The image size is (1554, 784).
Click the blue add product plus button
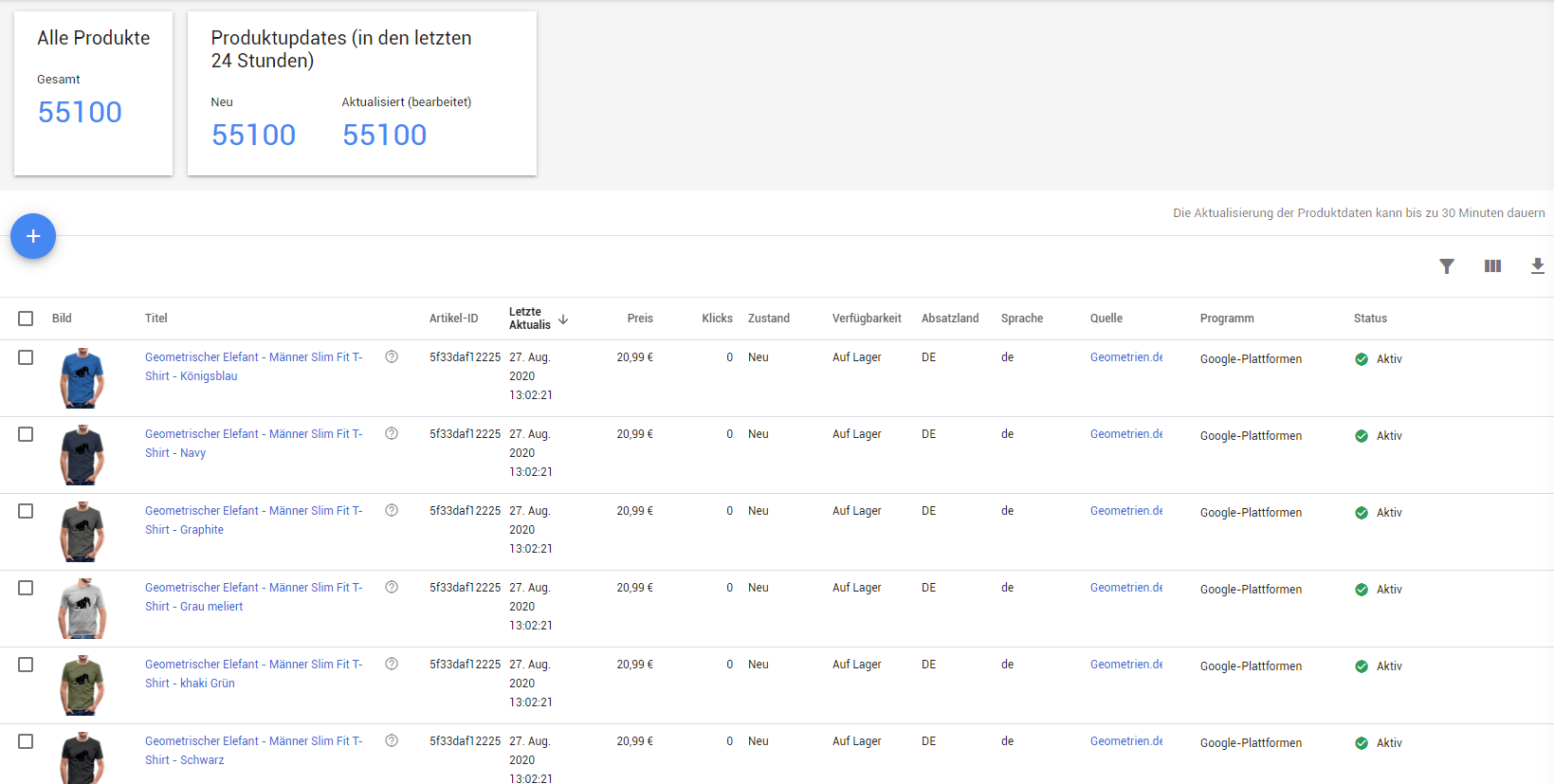(33, 236)
